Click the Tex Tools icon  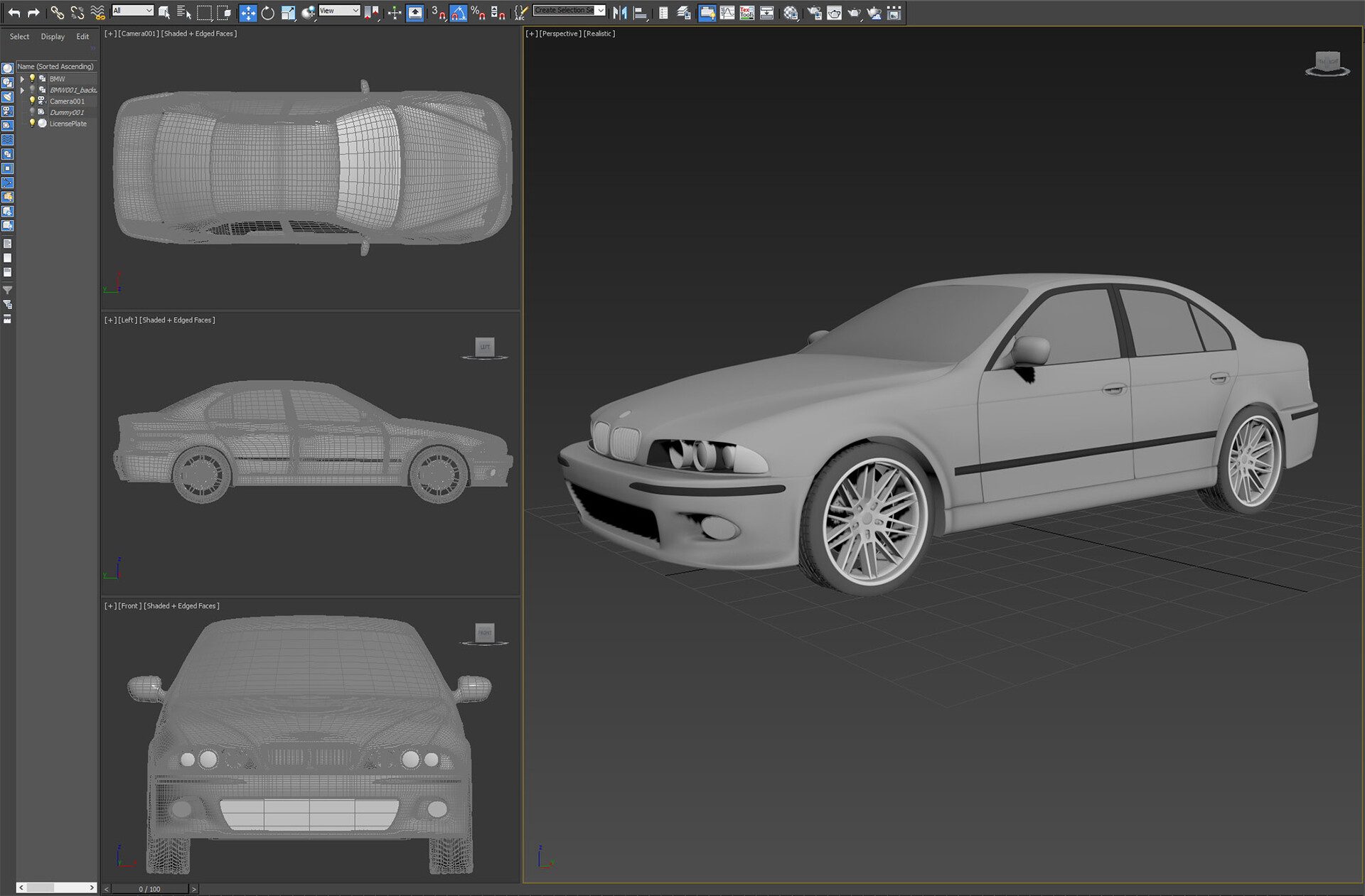tap(746, 13)
